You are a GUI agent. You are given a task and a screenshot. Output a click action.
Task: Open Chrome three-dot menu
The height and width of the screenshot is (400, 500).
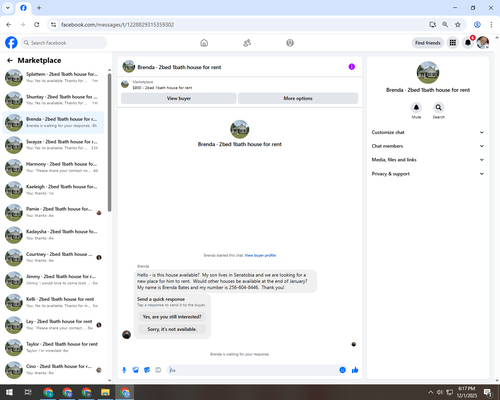(x=491, y=25)
